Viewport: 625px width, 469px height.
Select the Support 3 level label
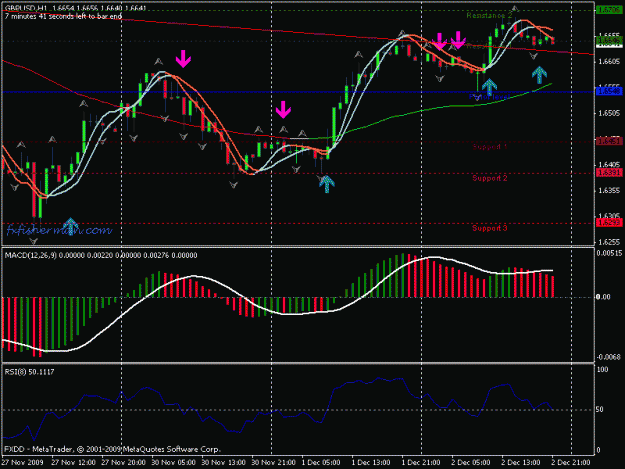pos(490,228)
